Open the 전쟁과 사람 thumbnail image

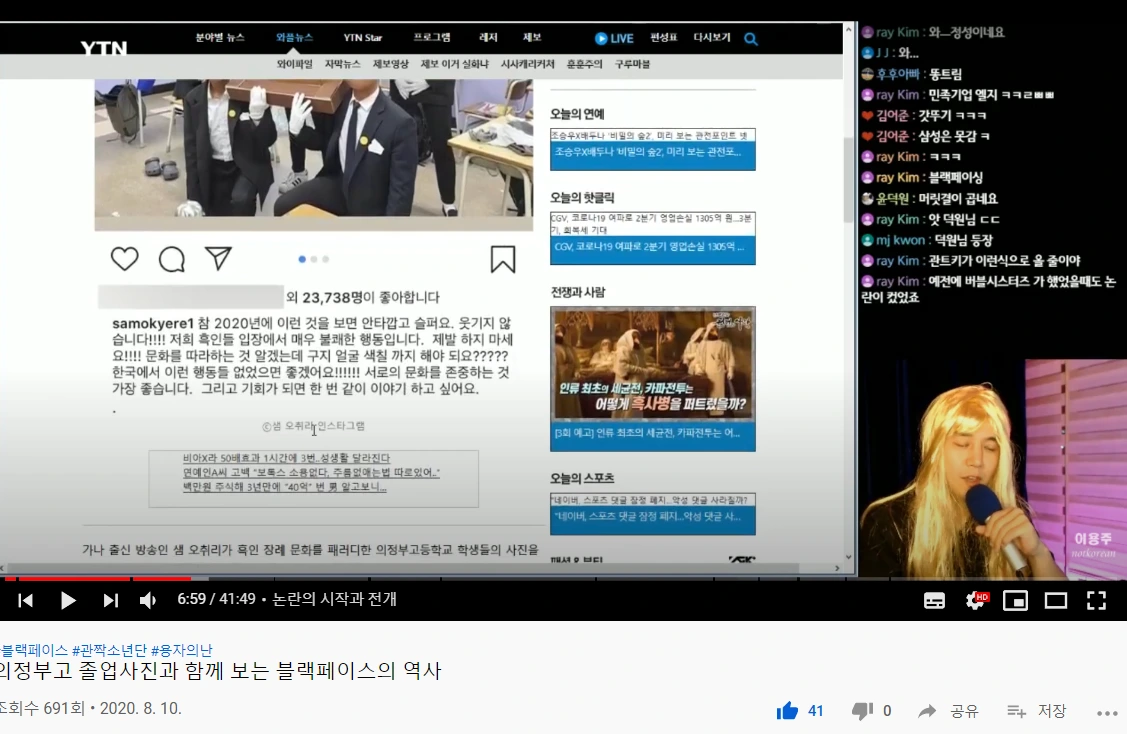tap(653, 363)
